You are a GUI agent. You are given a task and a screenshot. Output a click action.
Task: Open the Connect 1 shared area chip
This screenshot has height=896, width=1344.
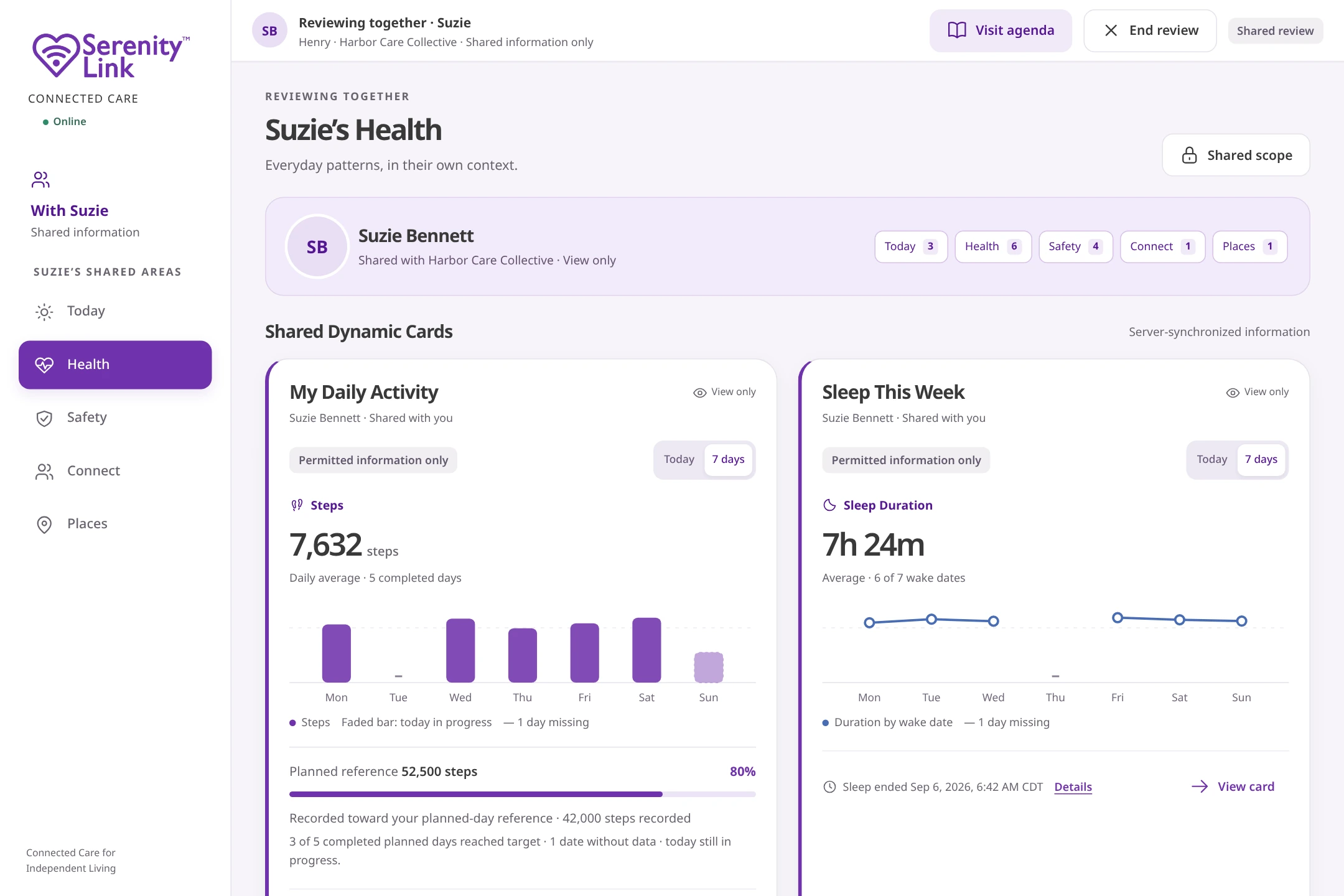tap(1162, 246)
